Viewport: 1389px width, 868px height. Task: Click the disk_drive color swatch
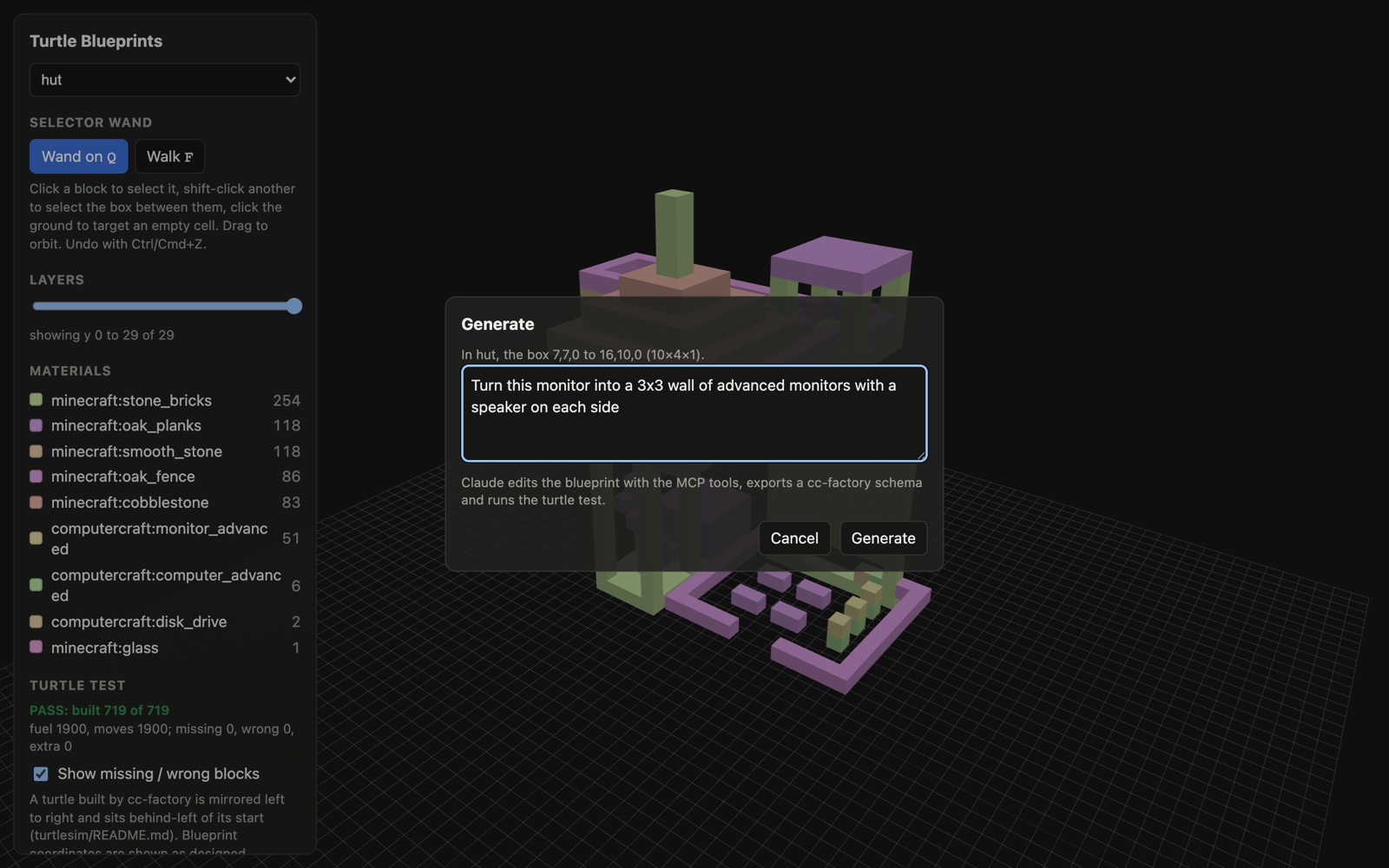tap(36, 621)
